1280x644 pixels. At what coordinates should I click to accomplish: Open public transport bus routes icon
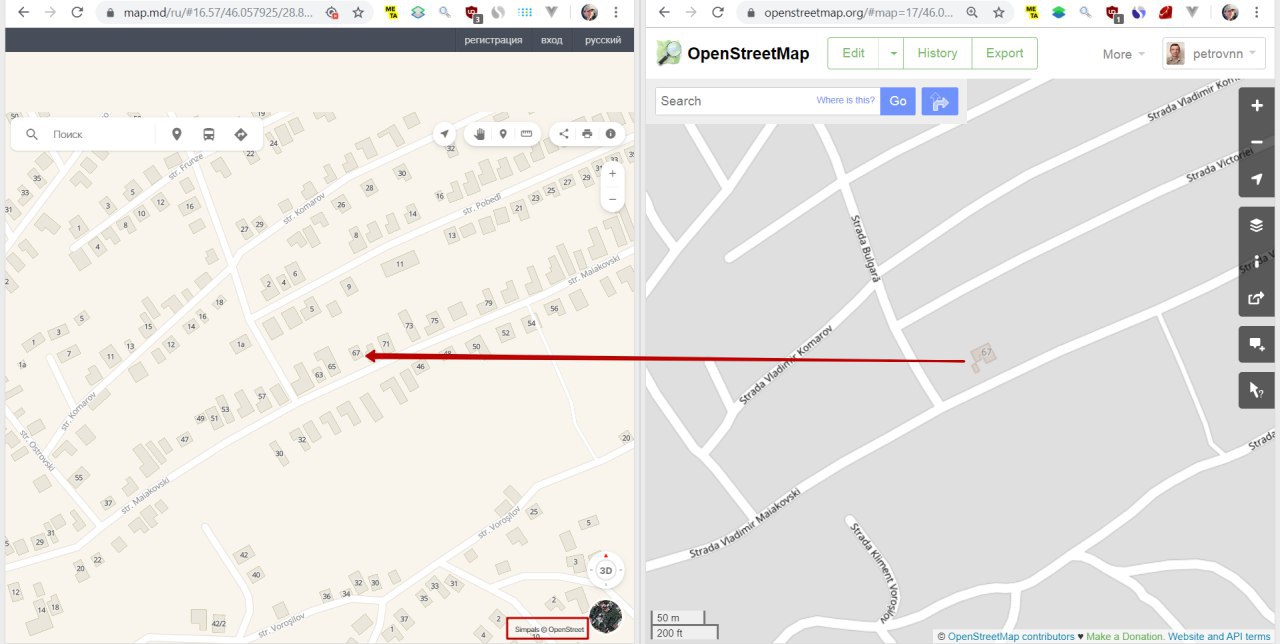(208, 134)
